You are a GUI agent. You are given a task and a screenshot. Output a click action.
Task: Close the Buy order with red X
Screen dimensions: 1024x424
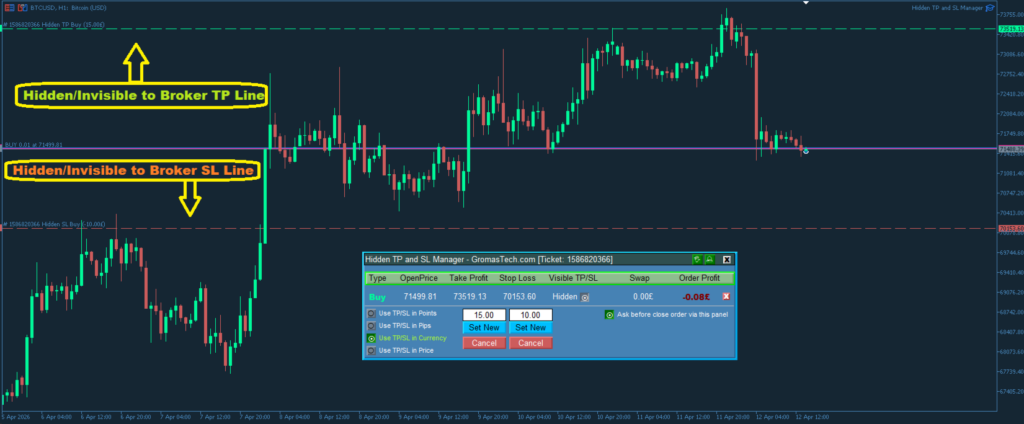[726, 297]
